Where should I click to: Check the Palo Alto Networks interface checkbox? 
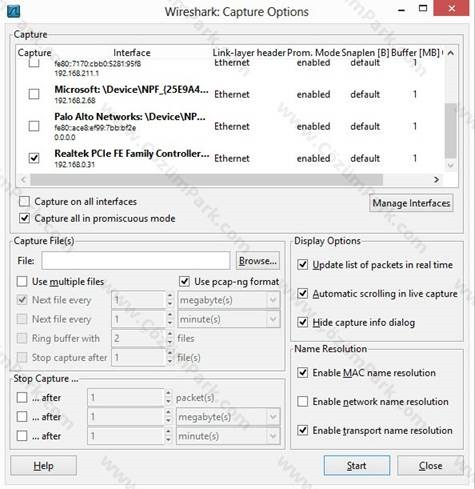pyautogui.click(x=34, y=126)
